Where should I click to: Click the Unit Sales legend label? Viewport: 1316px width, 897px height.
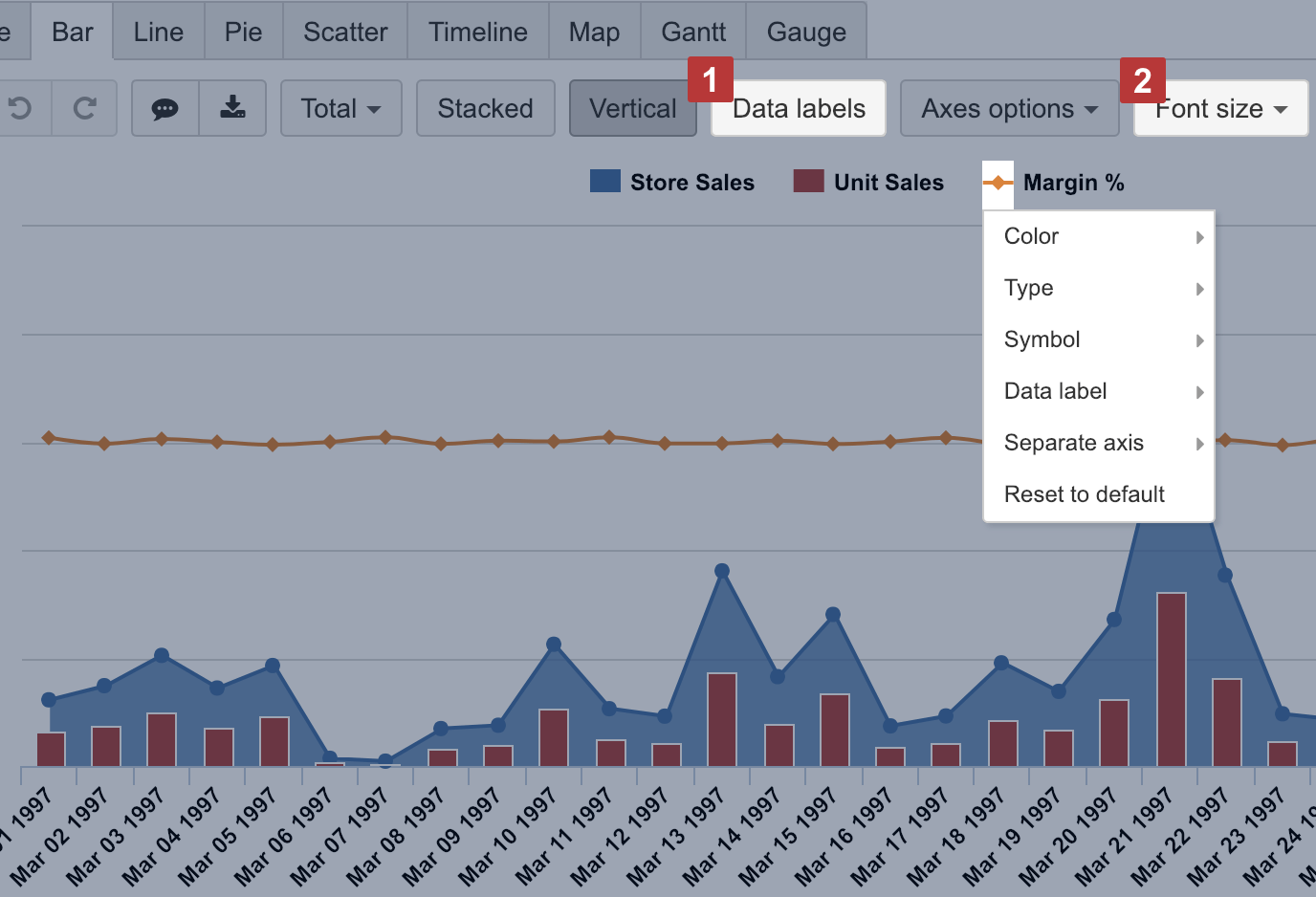(x=888, y=183)
